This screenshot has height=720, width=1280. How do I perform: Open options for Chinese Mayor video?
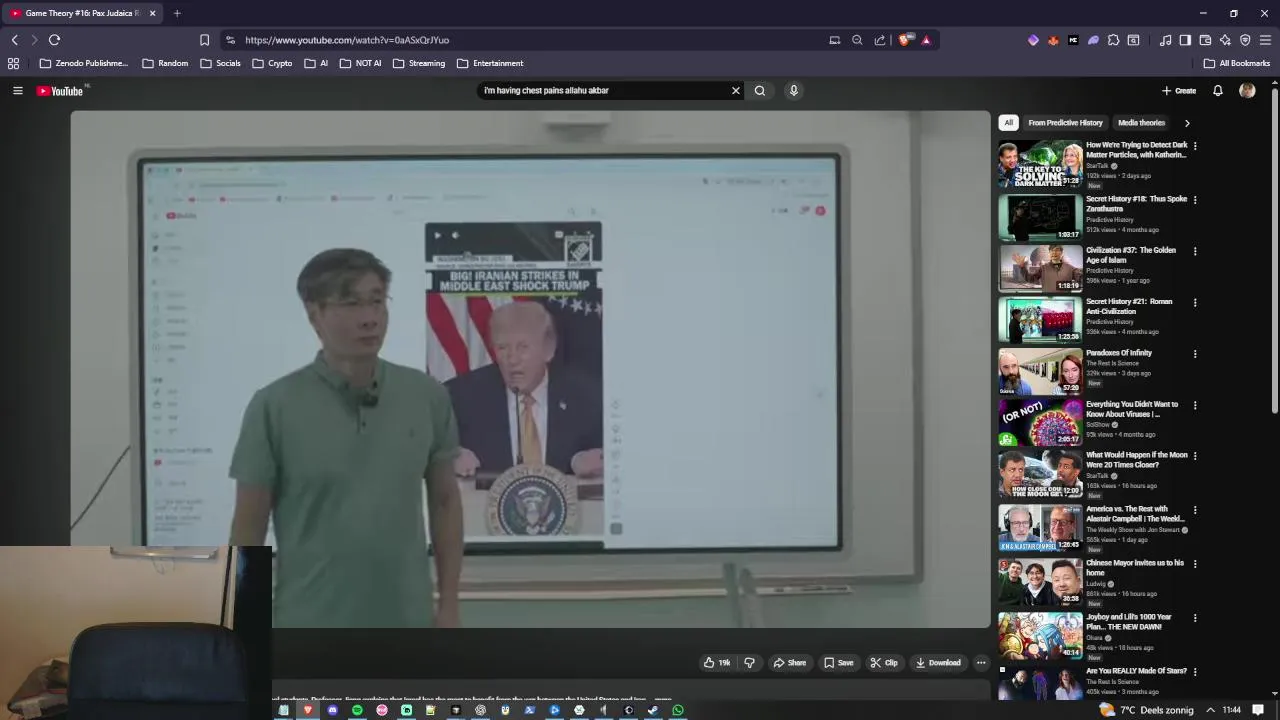point(1195,564)
